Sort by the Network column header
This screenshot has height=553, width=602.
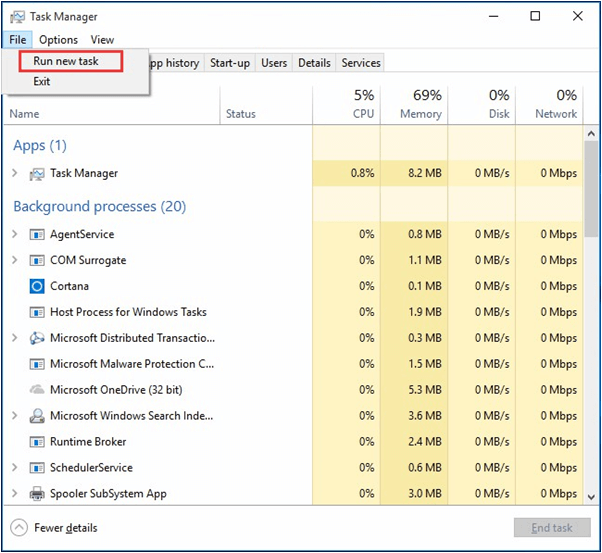[x=549, y=105]
